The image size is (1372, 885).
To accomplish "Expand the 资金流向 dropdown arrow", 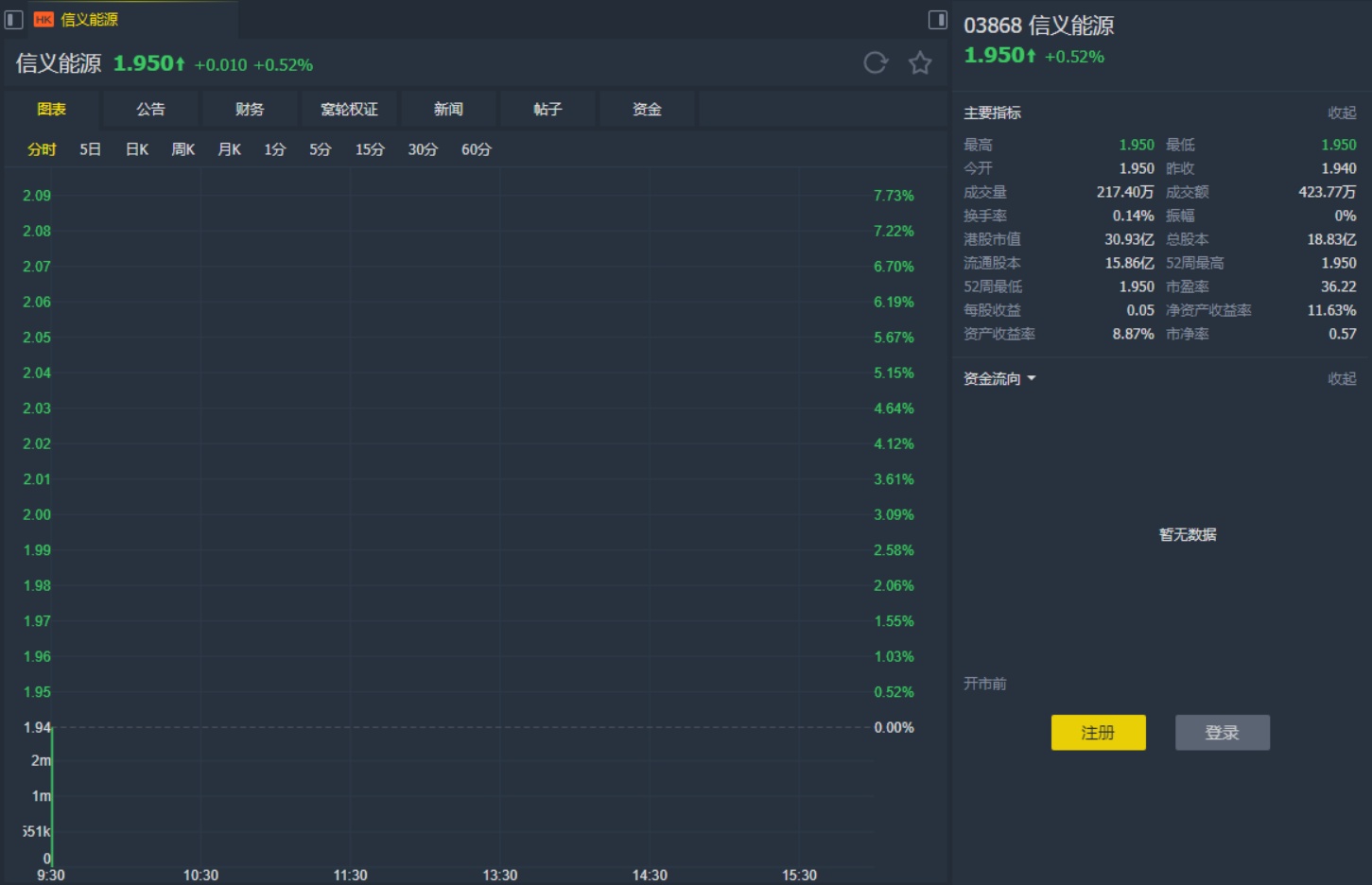I will [x=1032, y=378].
